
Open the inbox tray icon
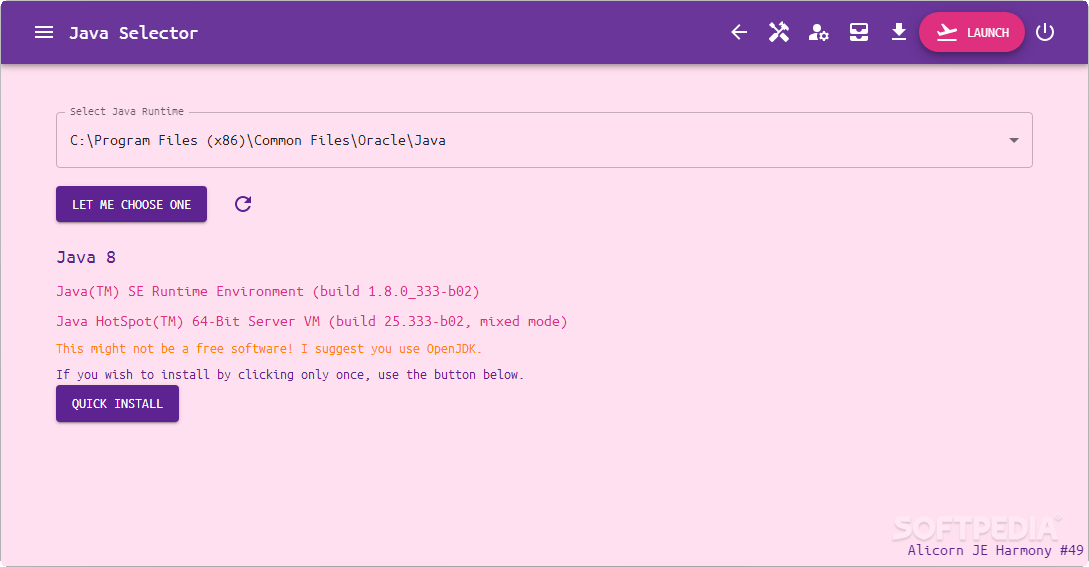click(x=859, y=32)
